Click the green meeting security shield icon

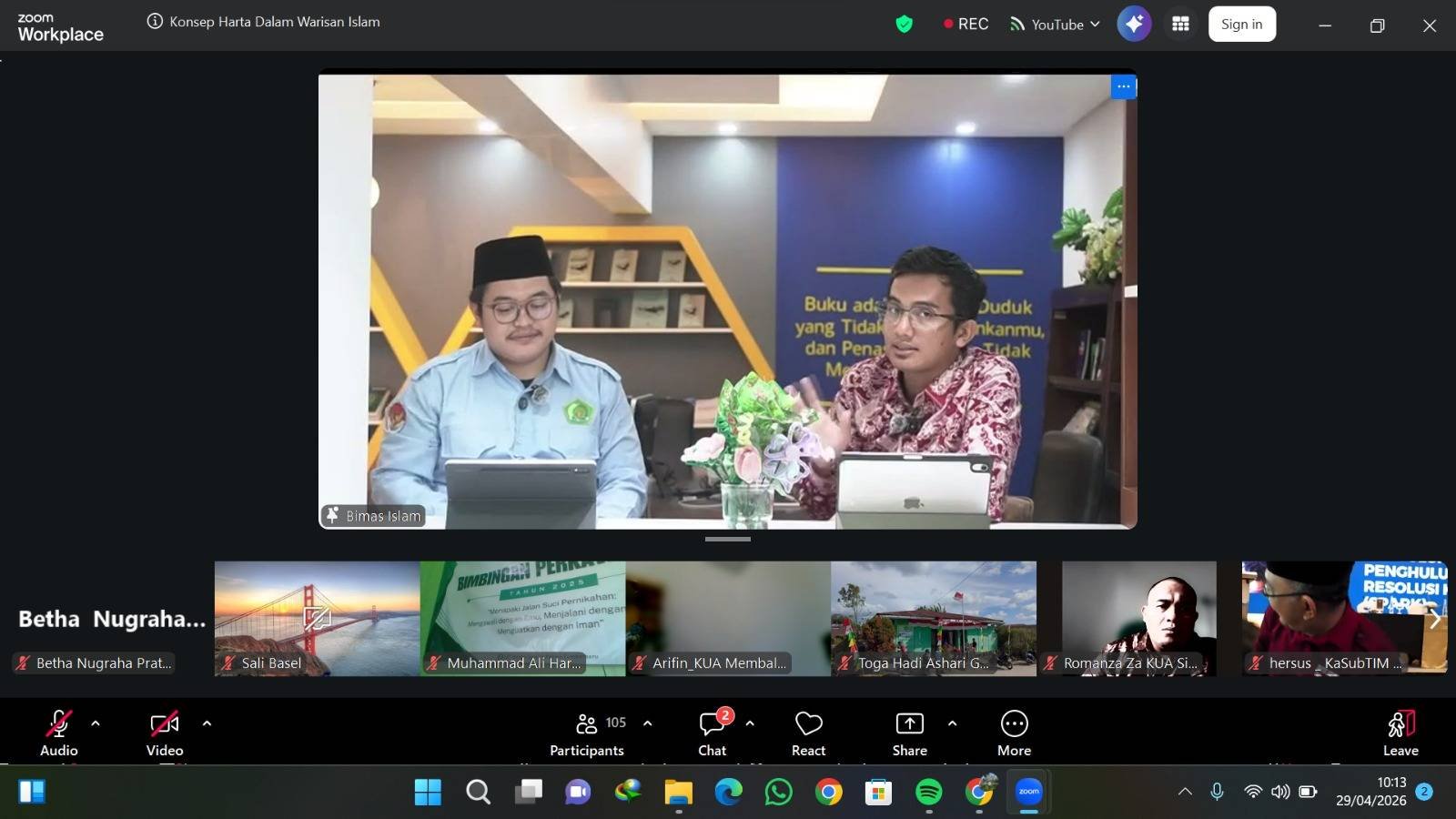(x=905, y=24)
